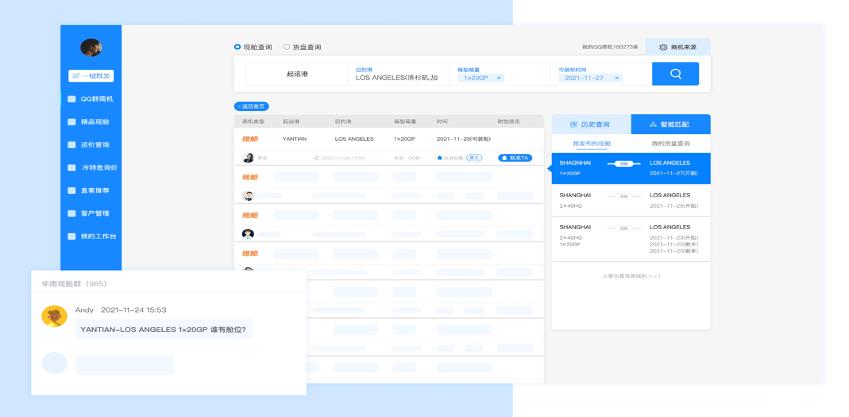Clear the 2021-11-27 date tag

(x=616, y=78)
